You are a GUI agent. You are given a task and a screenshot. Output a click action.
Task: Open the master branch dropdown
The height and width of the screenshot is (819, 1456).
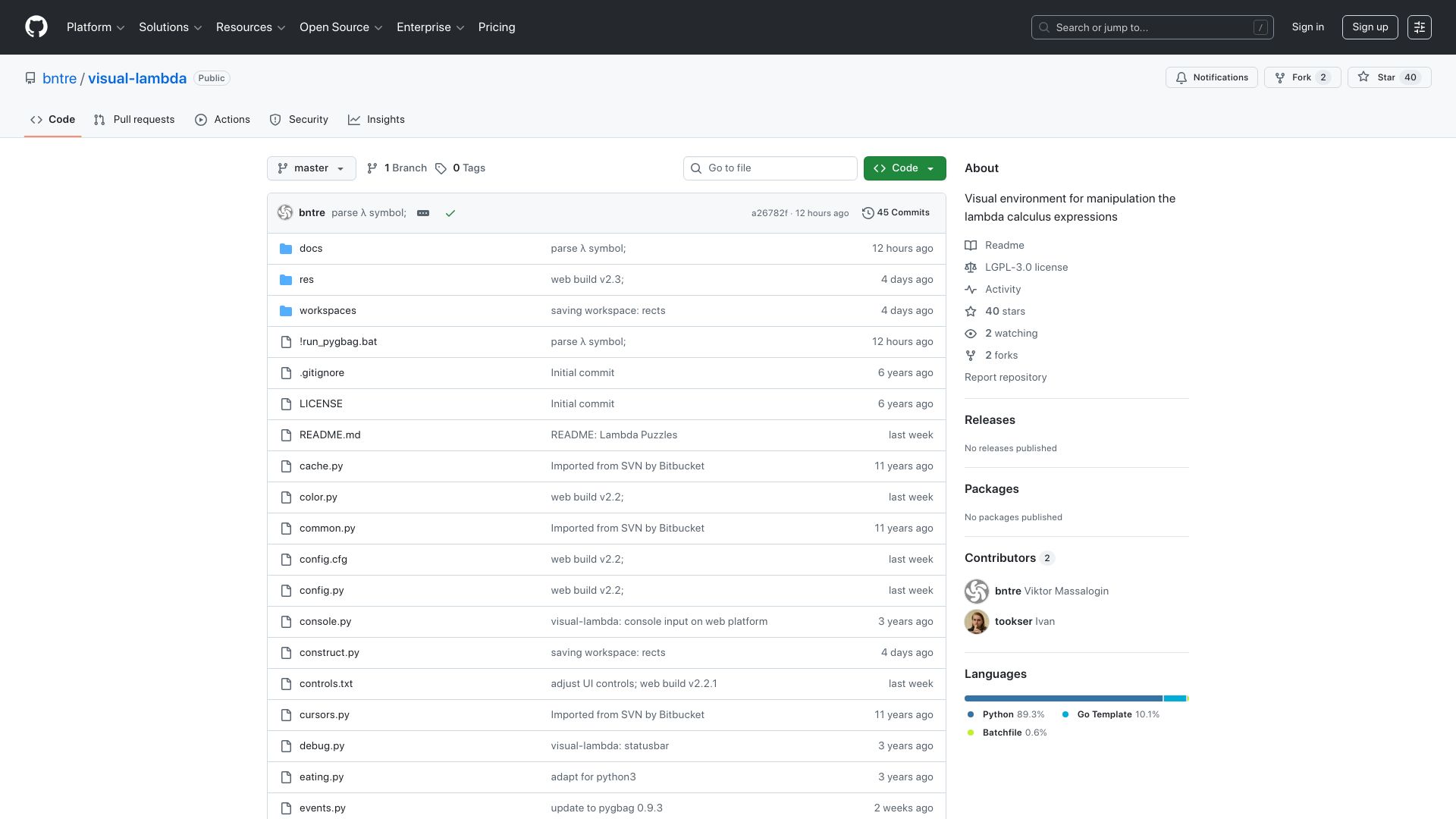[x=311, y=168]
